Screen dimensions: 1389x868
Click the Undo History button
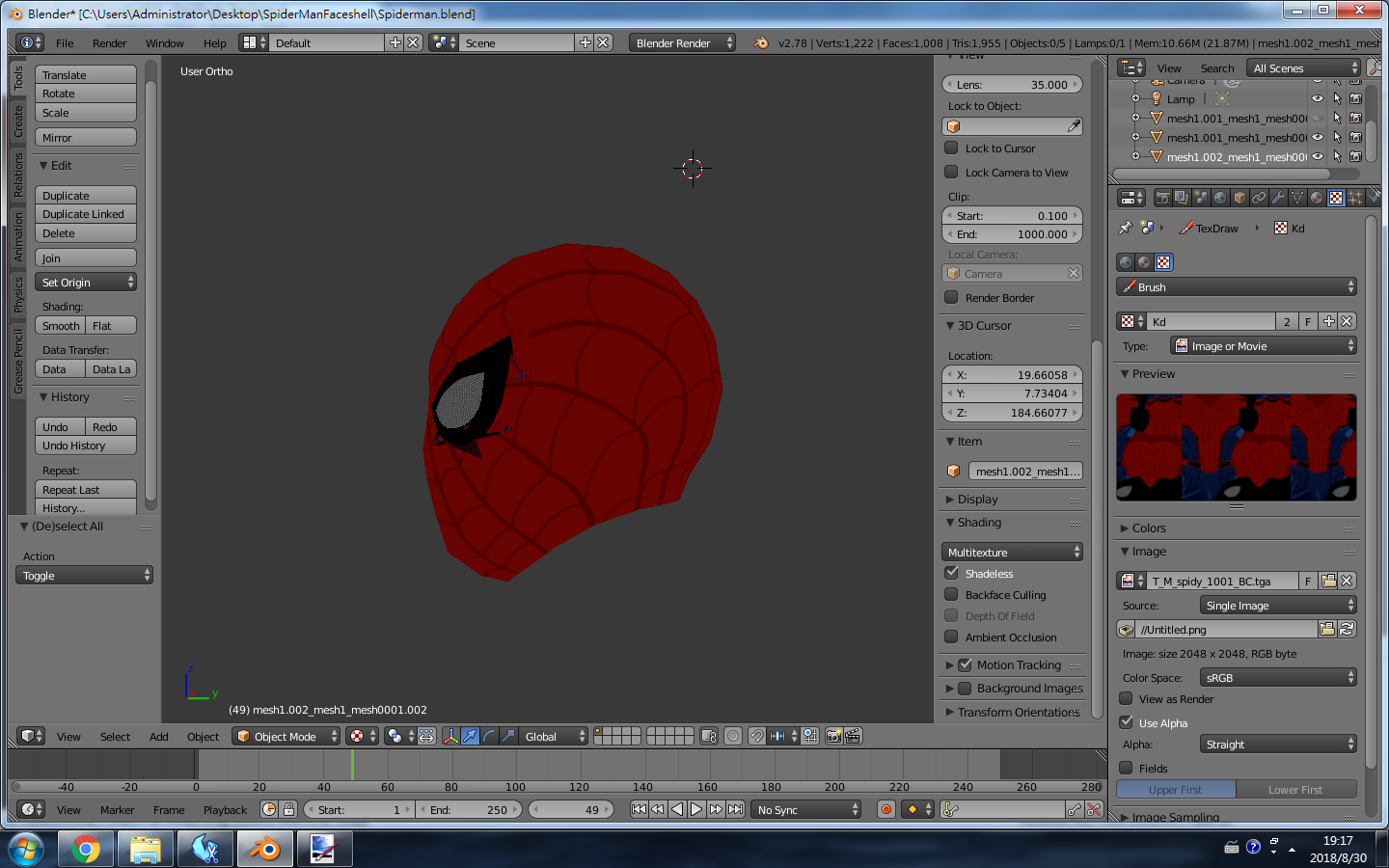coord(86,446)
